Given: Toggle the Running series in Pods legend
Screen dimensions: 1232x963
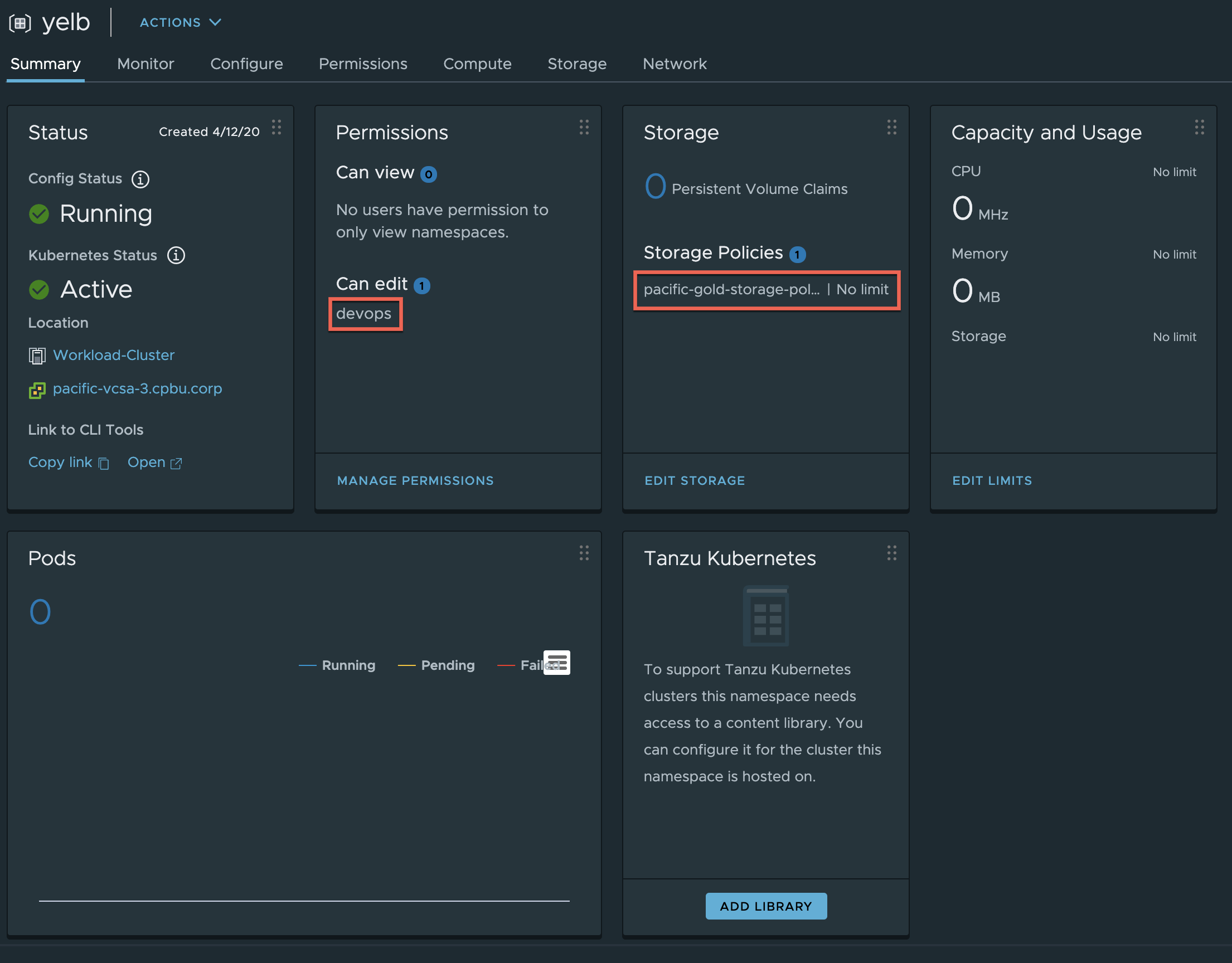Looking at the screenshot, I should pyautogui.click(x=347, y=665).
